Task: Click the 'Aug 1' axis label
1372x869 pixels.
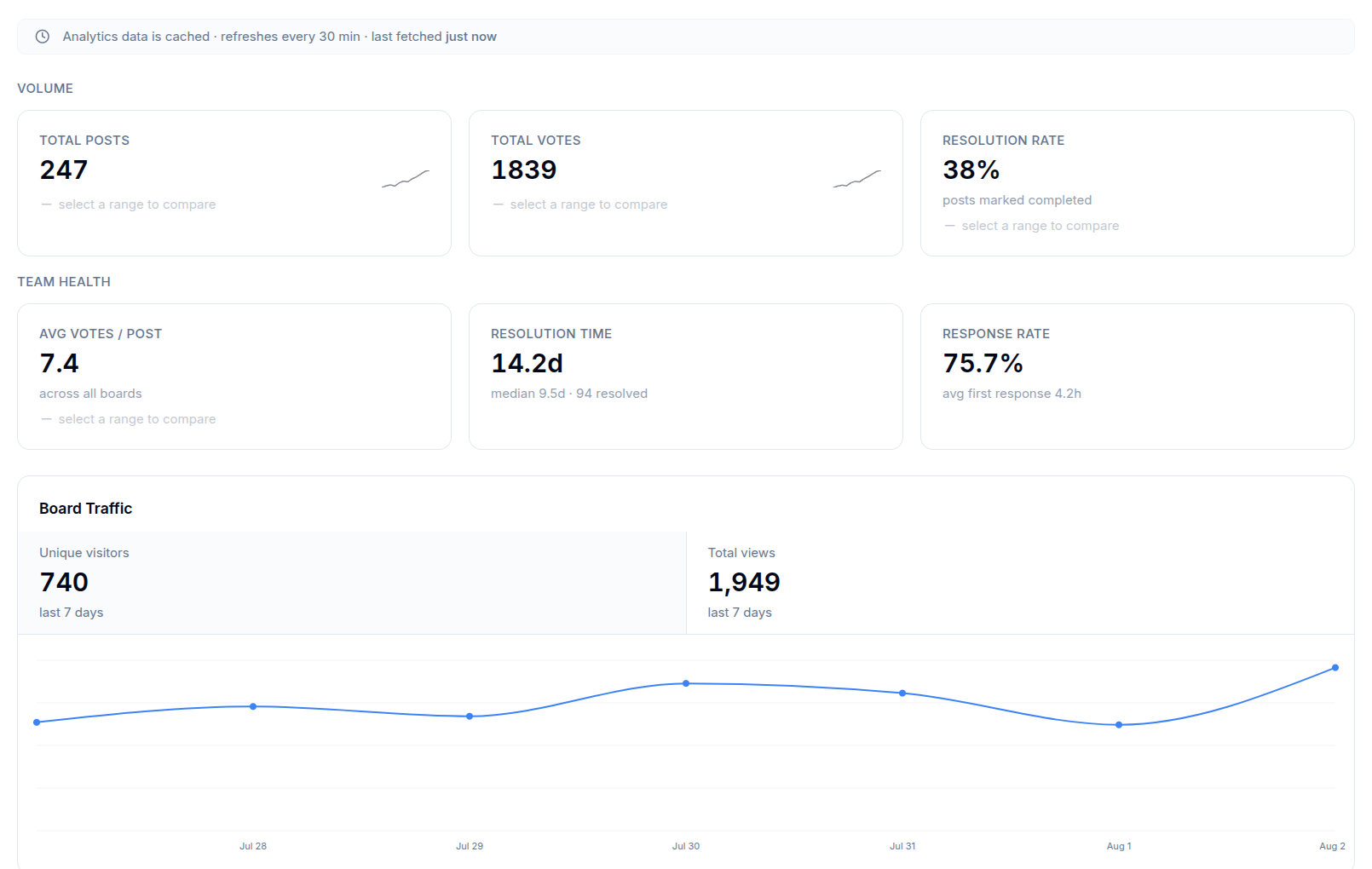Action: pos(1119,846)
